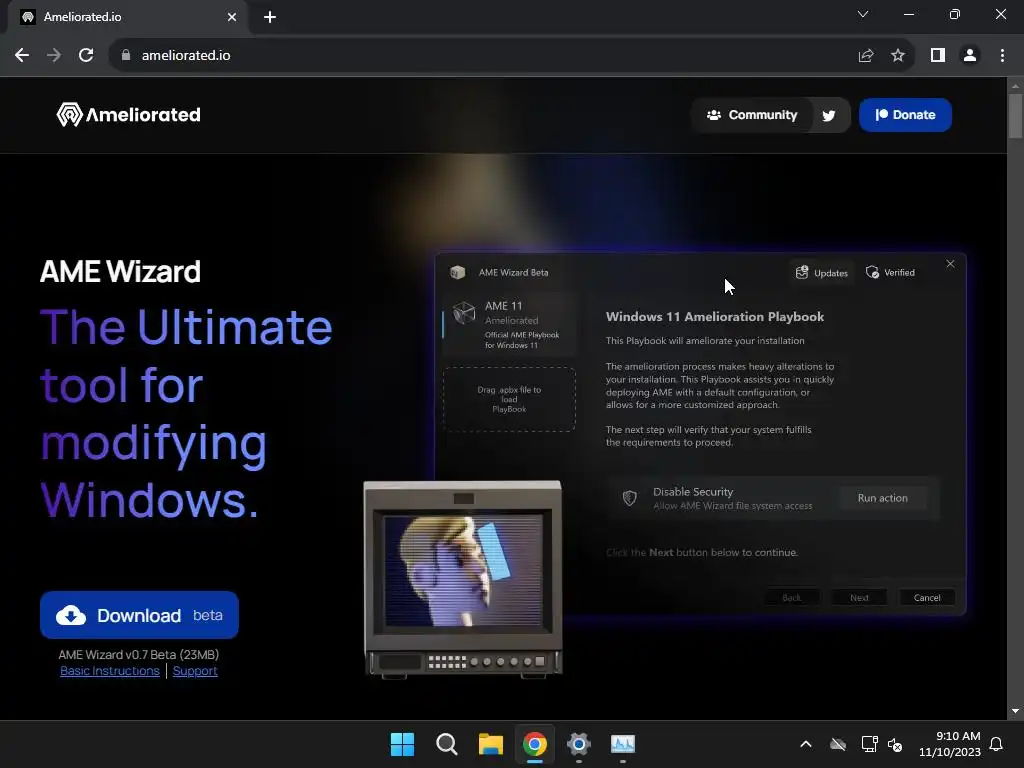Image resolution: width=1024 pixels, height=768 pixels.
Task: Open the Chrome three-dot menu
Action: [x=1002, y=56]
